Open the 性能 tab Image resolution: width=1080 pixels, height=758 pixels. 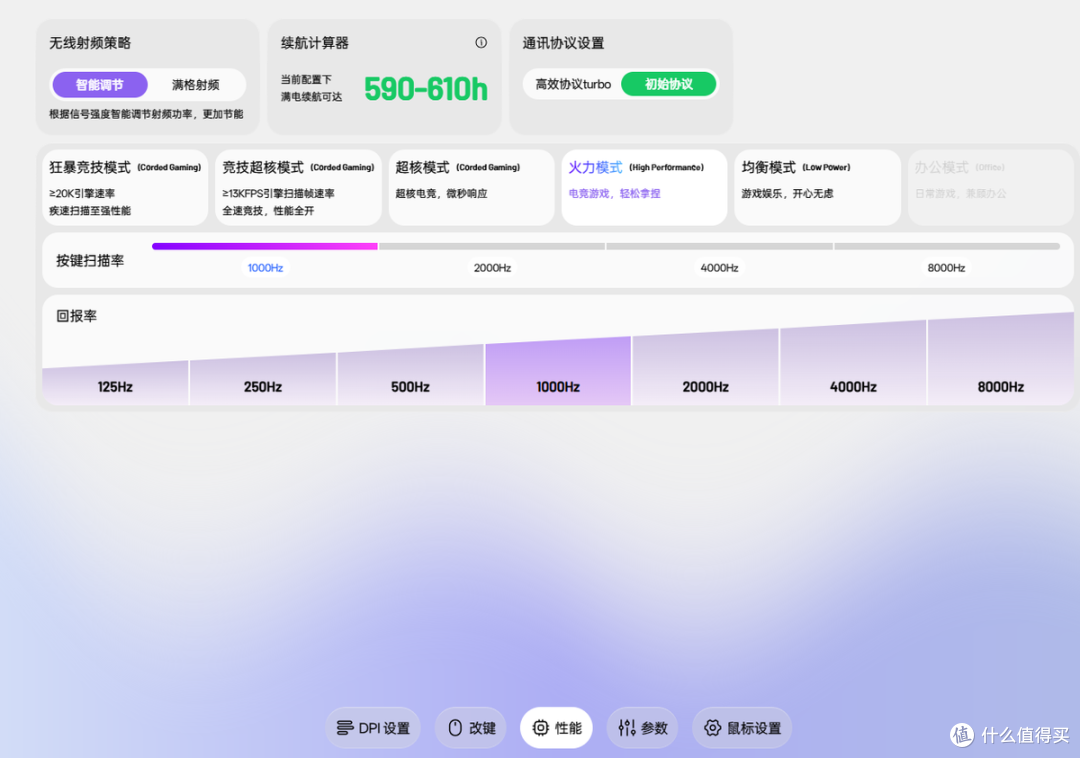click(x=557, y=728)
